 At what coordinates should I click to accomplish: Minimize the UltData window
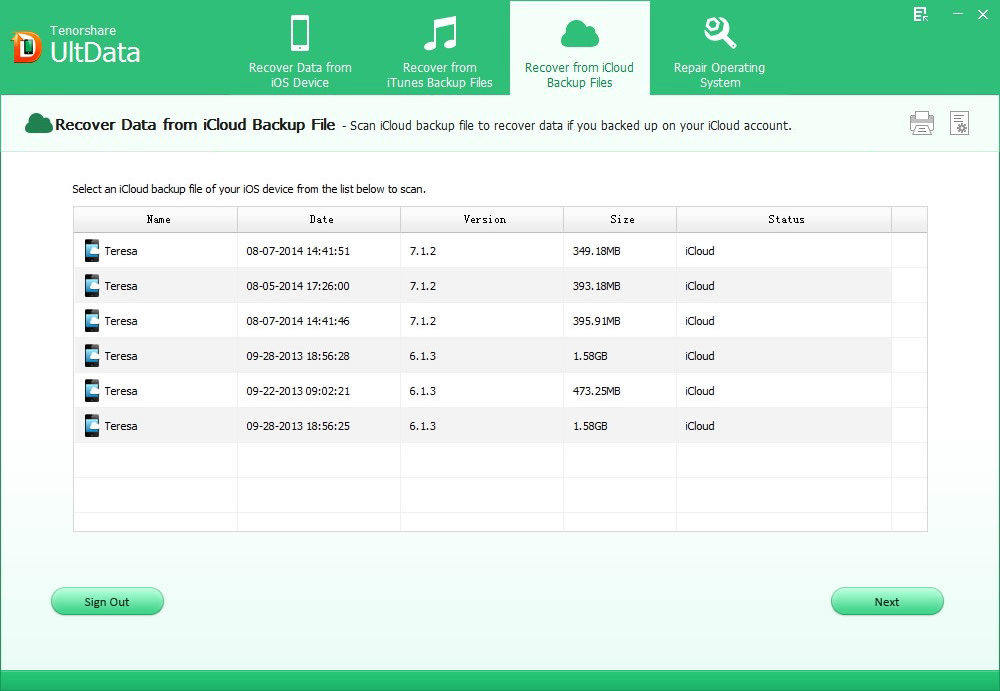pos(957,14)
